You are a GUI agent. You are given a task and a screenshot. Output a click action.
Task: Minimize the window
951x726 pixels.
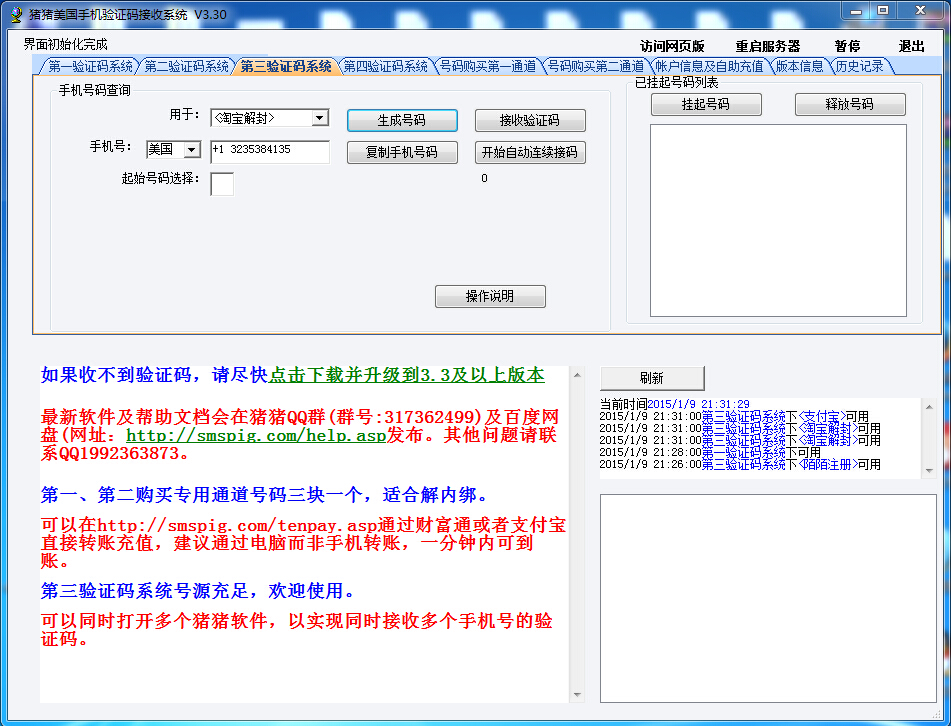(856, 11)
